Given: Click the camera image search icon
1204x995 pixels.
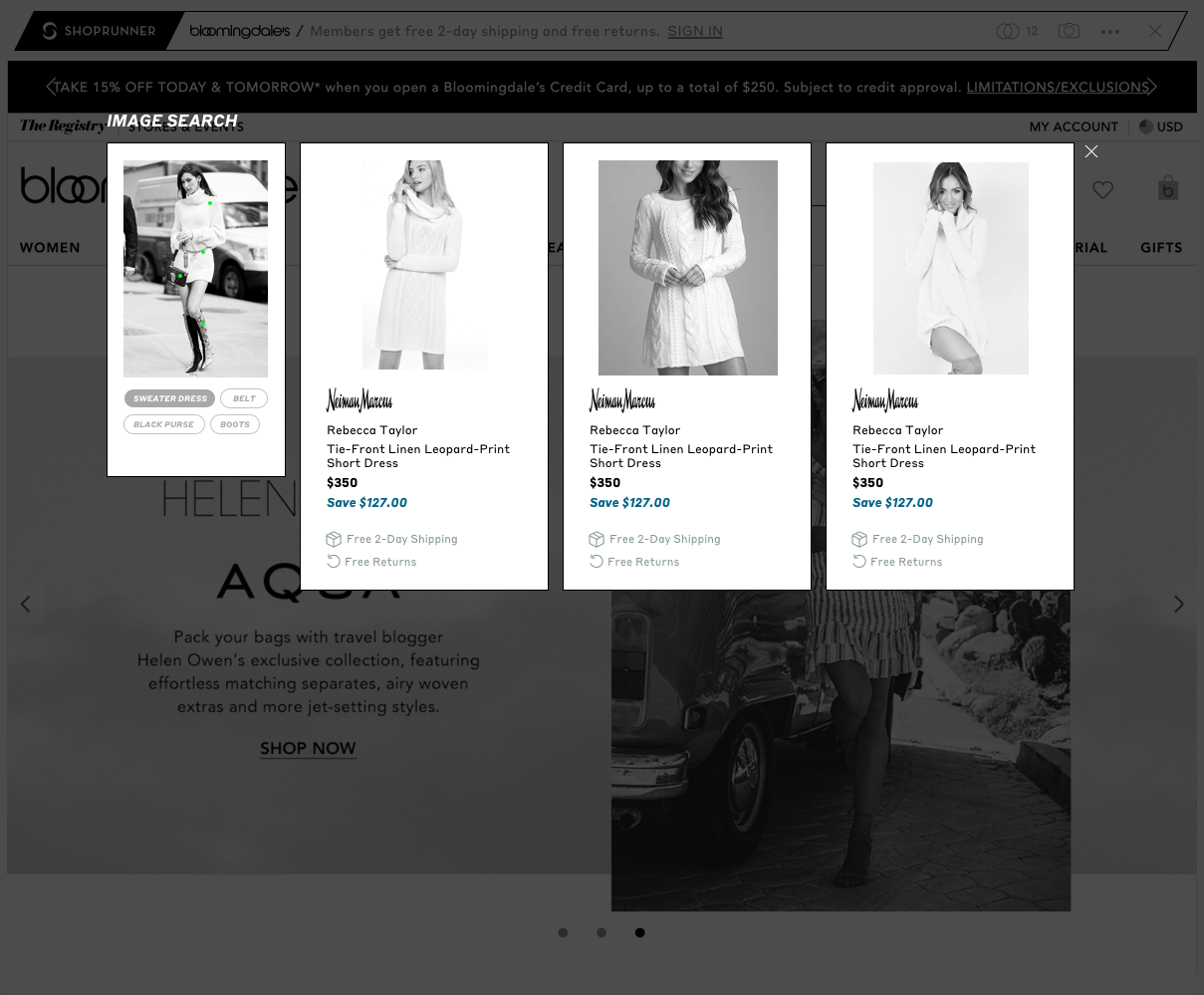Looking at the screenshot, I should coord(1069,31).
